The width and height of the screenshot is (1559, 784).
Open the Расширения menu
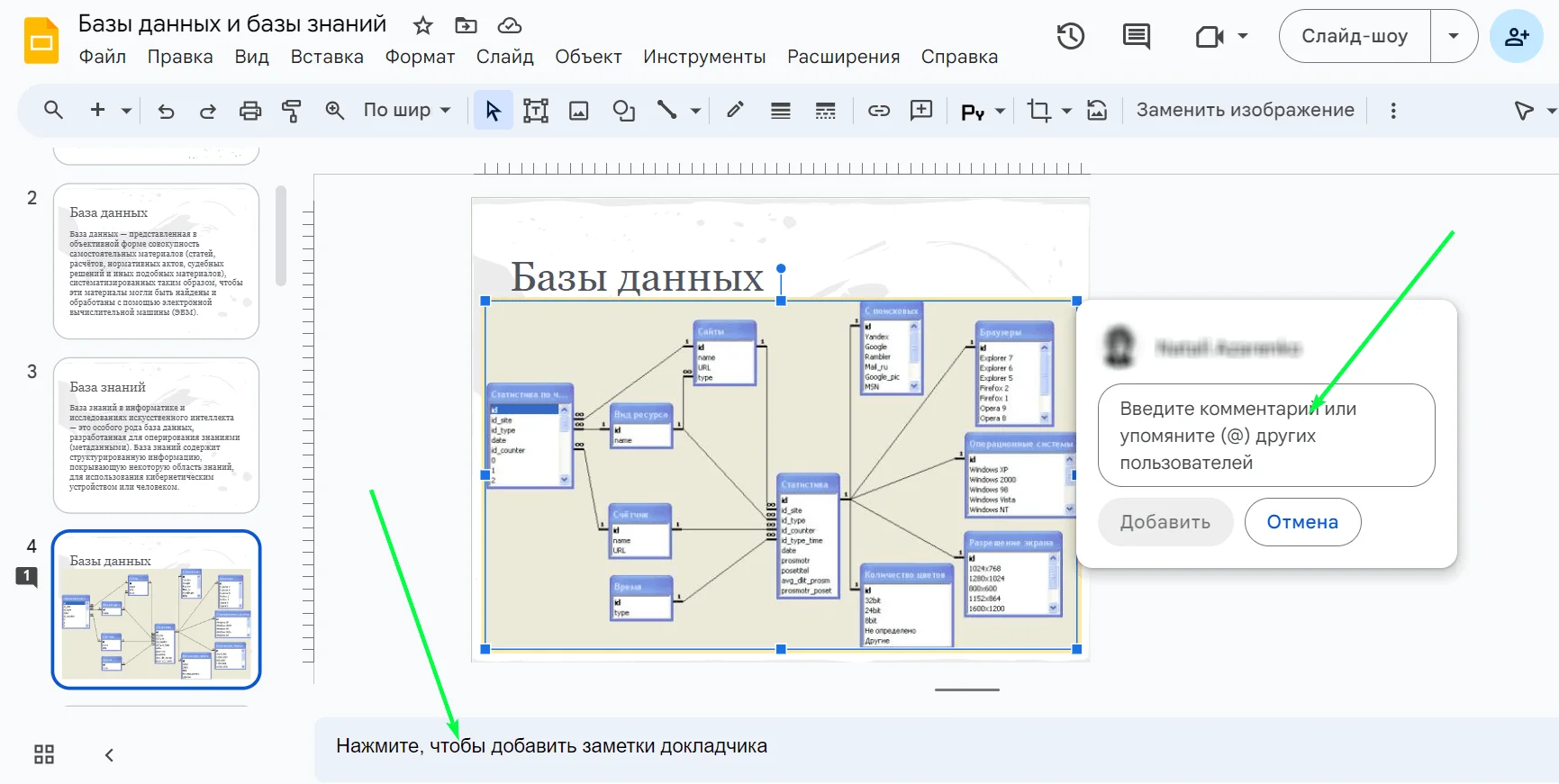click(x=843, y=57)
